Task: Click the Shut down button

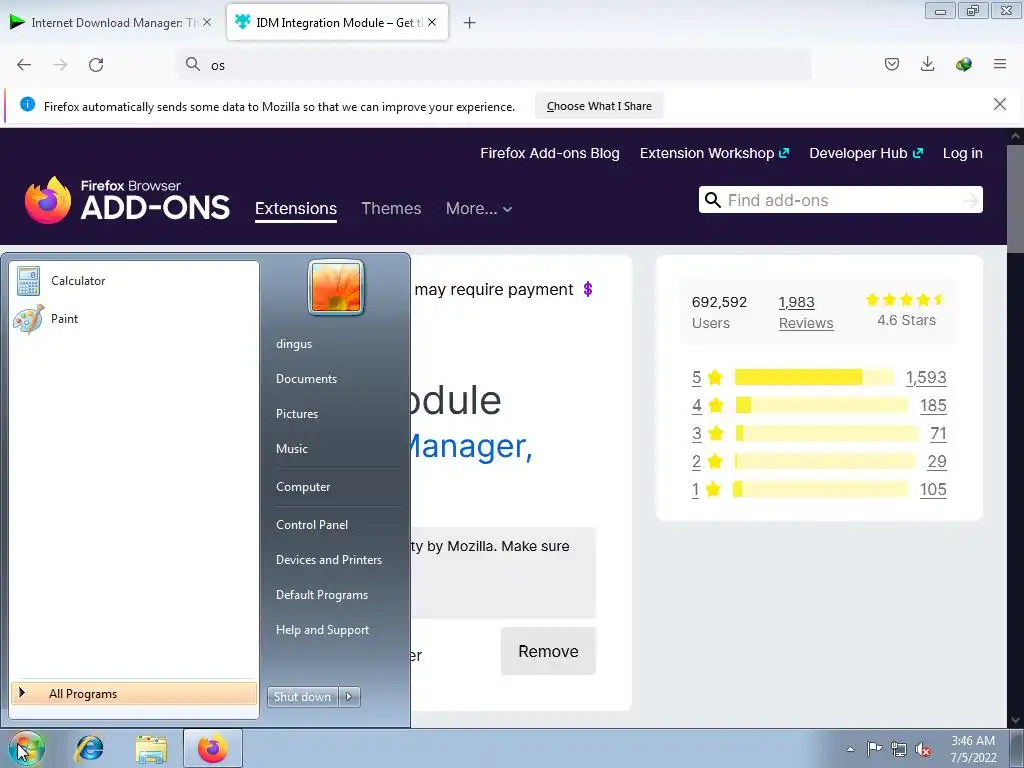Action: pos(302,697)
